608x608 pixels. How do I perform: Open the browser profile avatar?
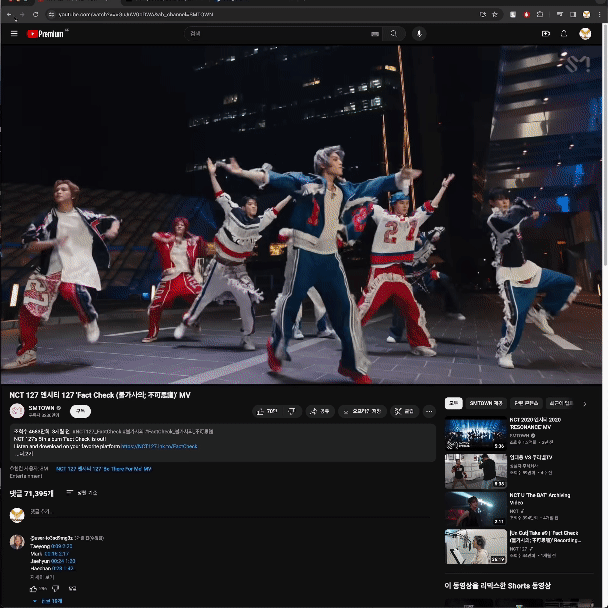(586, 14)
